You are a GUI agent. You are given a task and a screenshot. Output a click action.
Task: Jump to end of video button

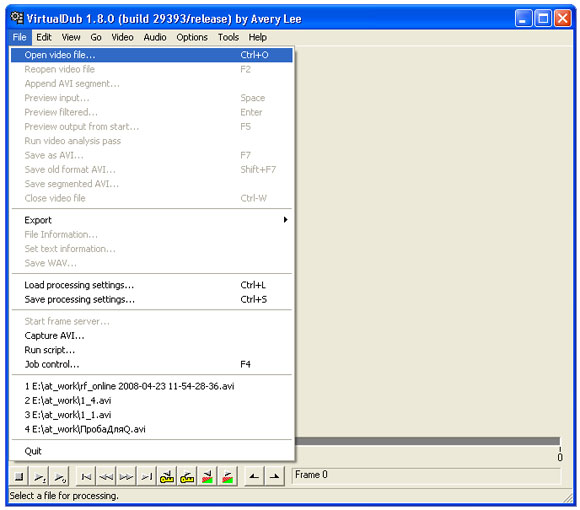[147, 477]
